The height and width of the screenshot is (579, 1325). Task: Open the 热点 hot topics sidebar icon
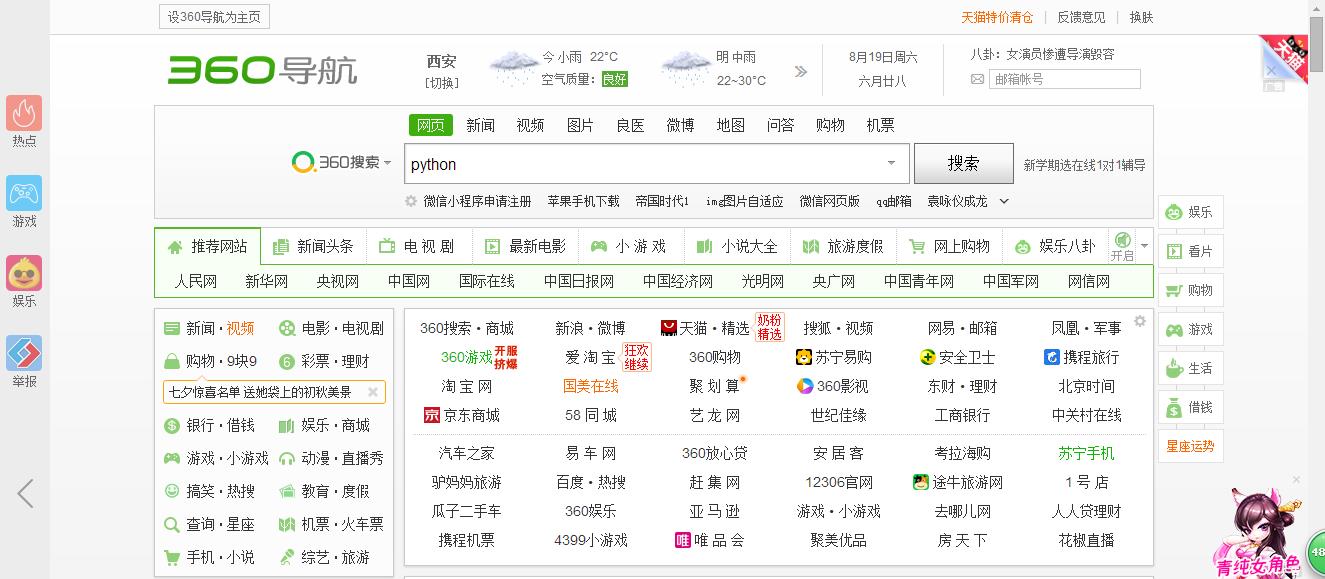(x=24, y=113)
